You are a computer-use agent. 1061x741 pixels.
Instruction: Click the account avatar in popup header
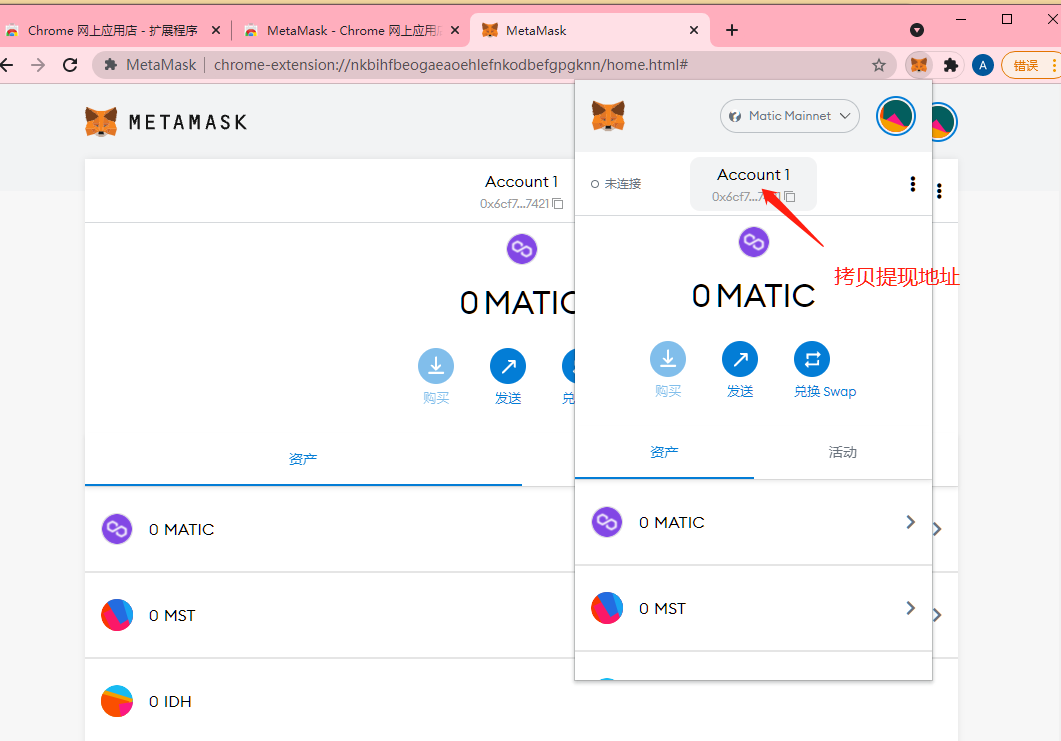(896, 116)
